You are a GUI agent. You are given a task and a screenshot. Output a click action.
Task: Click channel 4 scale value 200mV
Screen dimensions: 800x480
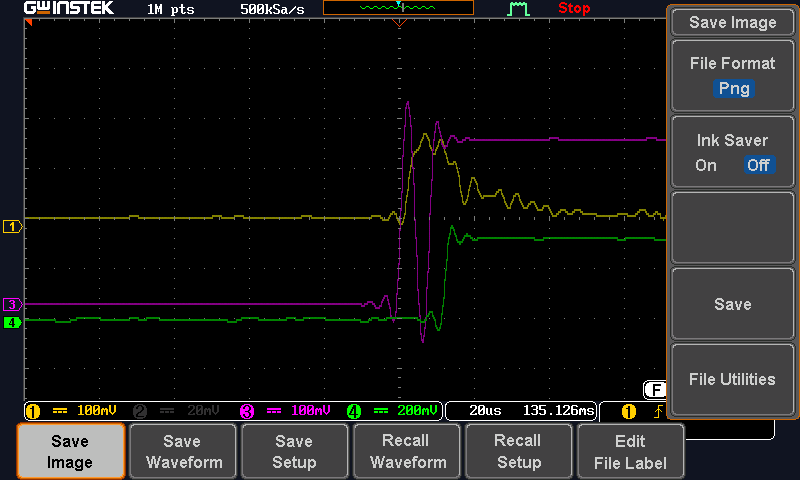coord(417,411)
